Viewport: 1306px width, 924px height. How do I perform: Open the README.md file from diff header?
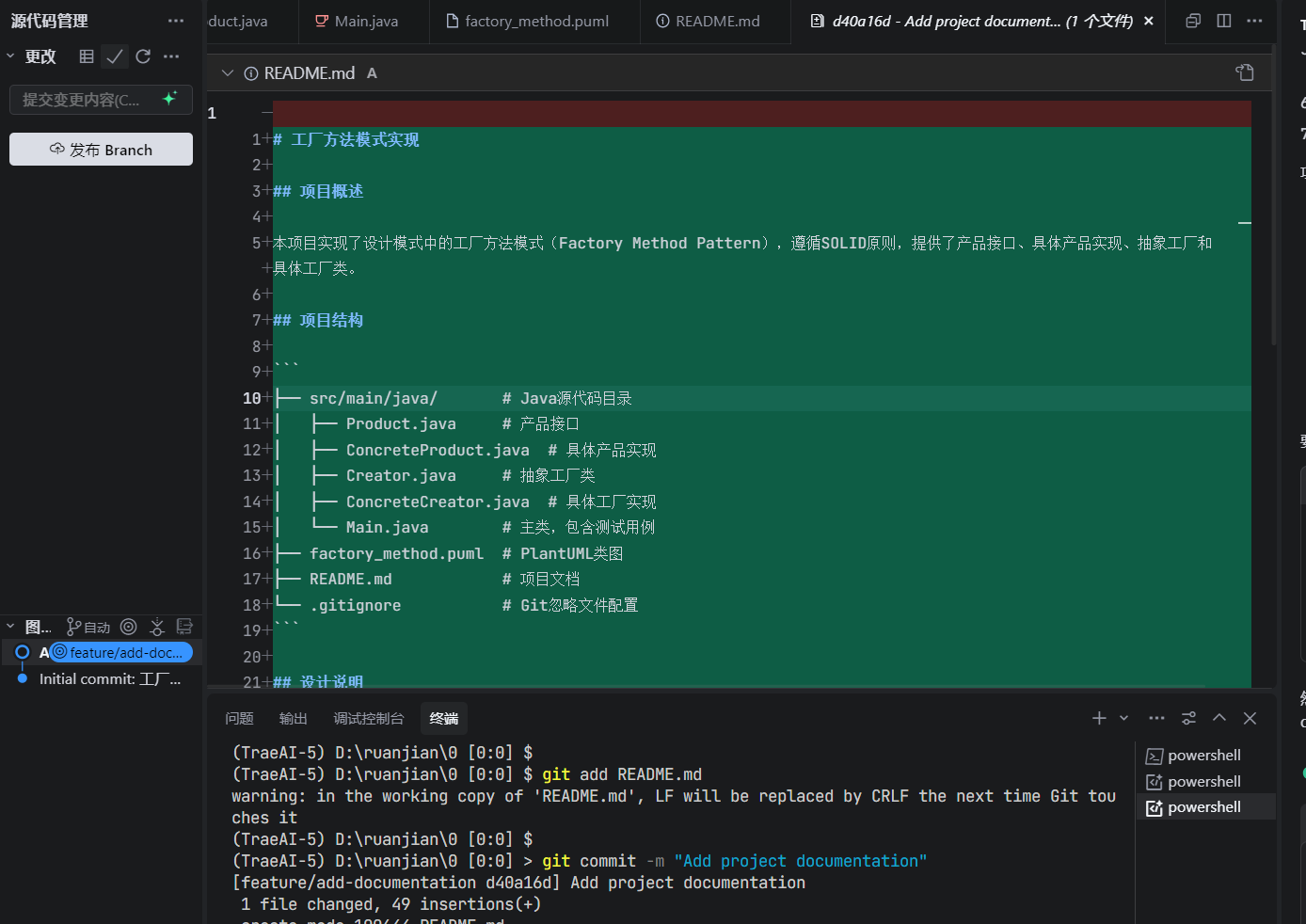click(1245, 72)
